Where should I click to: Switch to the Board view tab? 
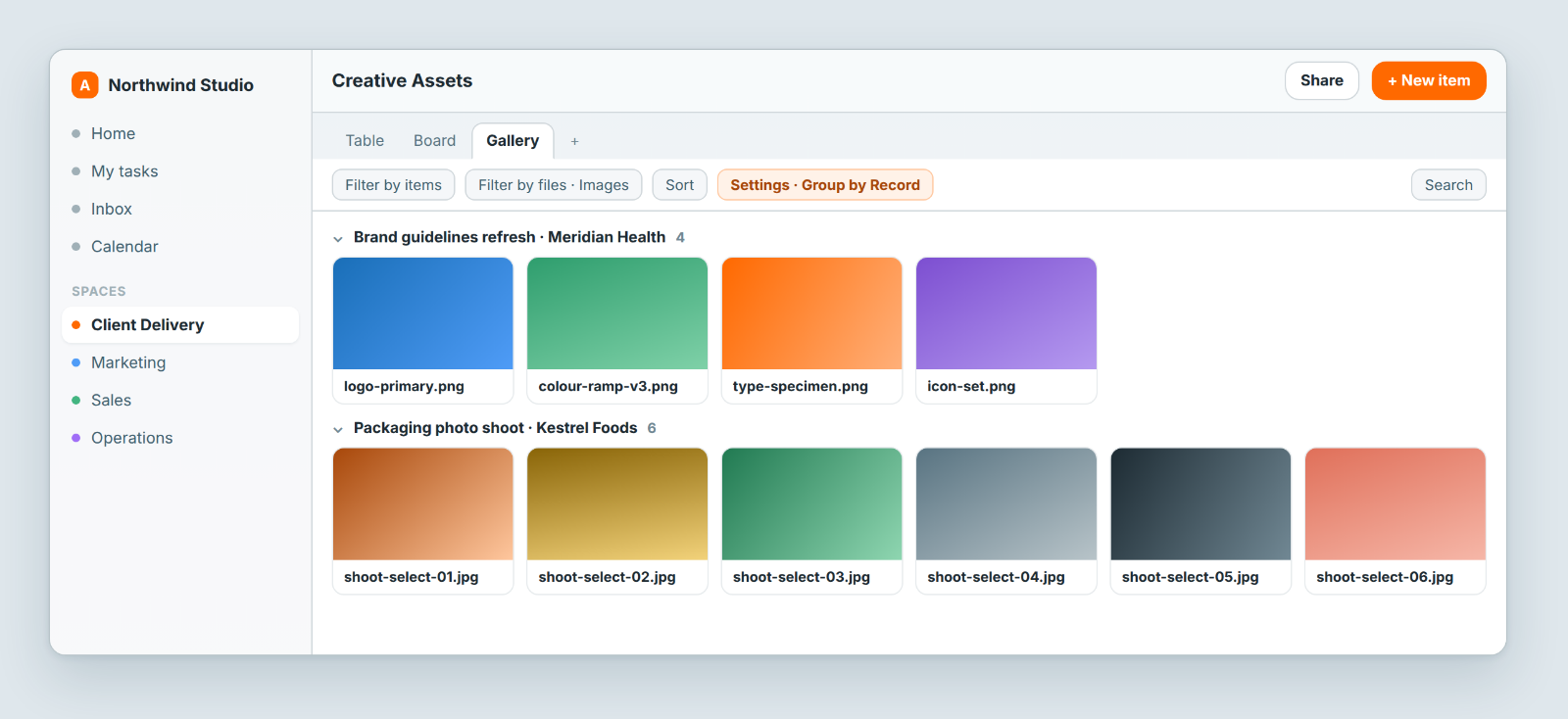[434, 141]
